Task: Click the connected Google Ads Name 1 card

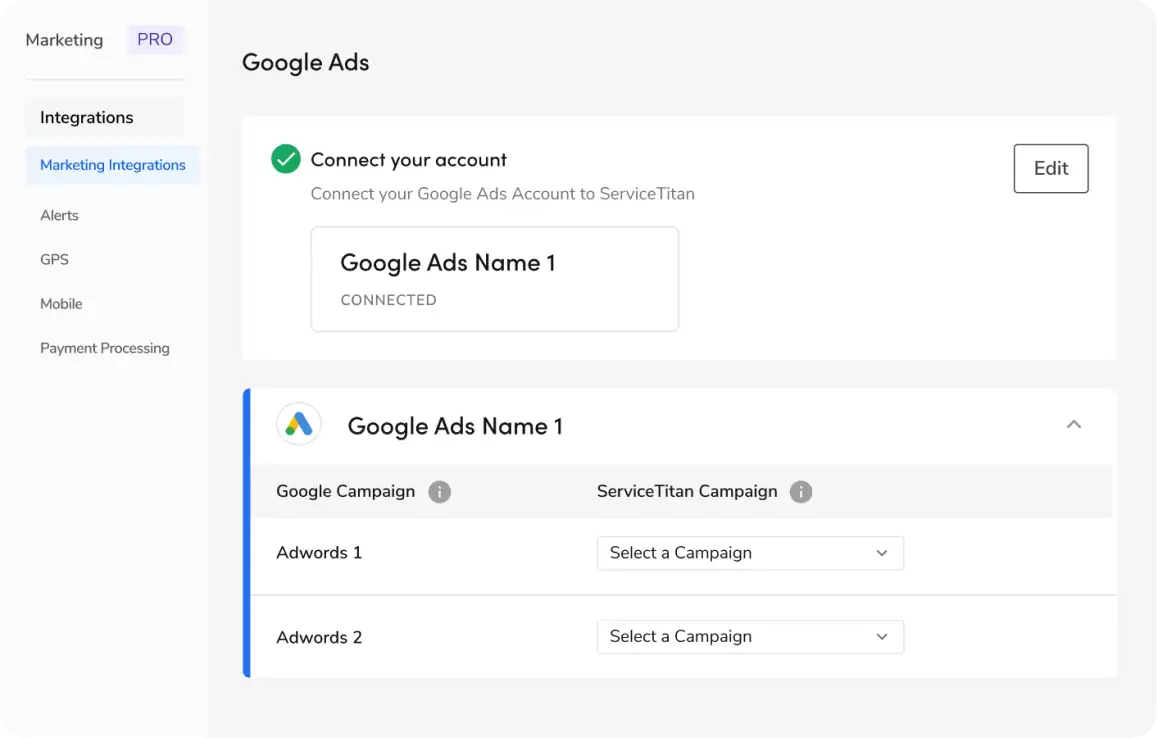Action: point(494,279)
